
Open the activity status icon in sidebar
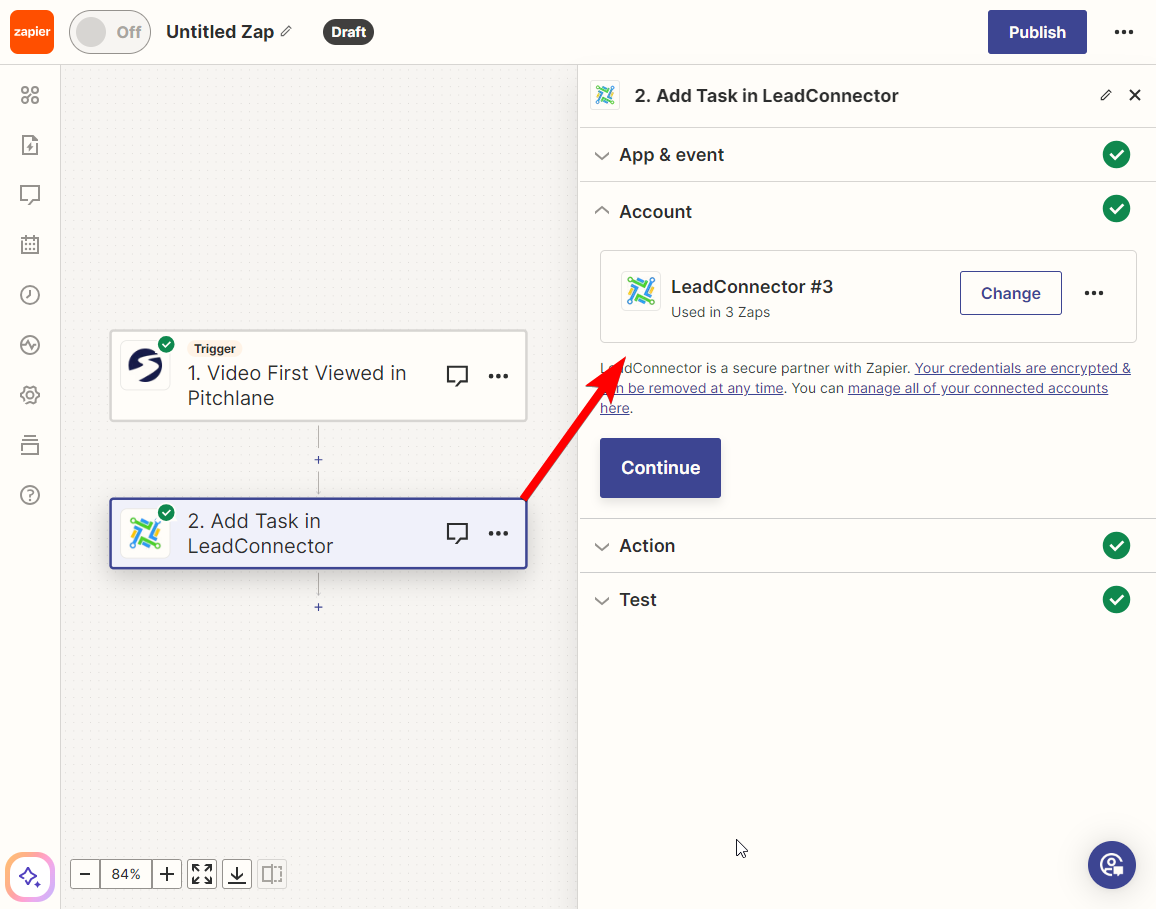click(x=30, y=345)
